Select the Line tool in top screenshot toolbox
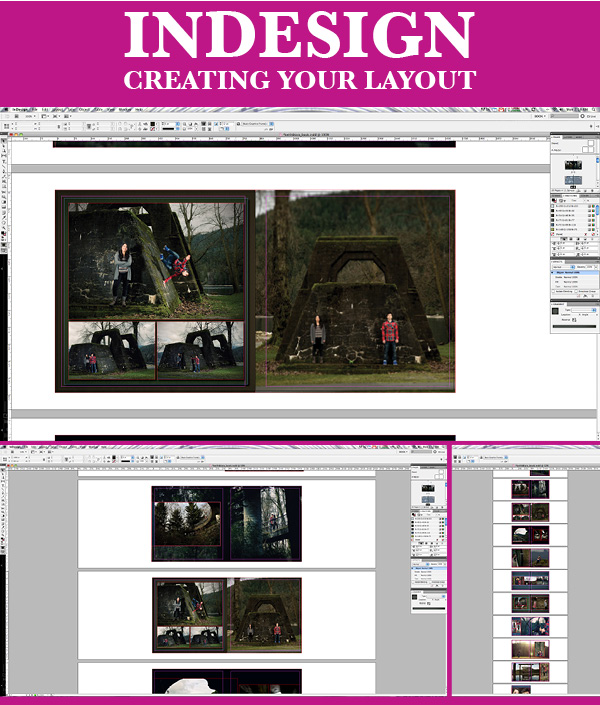The width and height of the screenshot is (600, 705). tap(3, 166)
